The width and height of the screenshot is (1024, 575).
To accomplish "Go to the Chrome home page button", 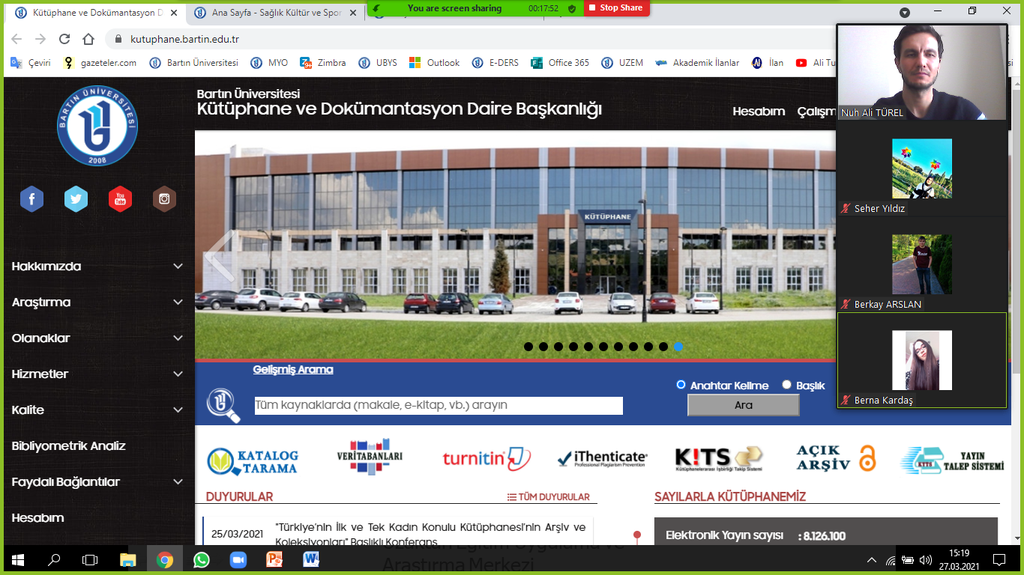I will [88, 39].
